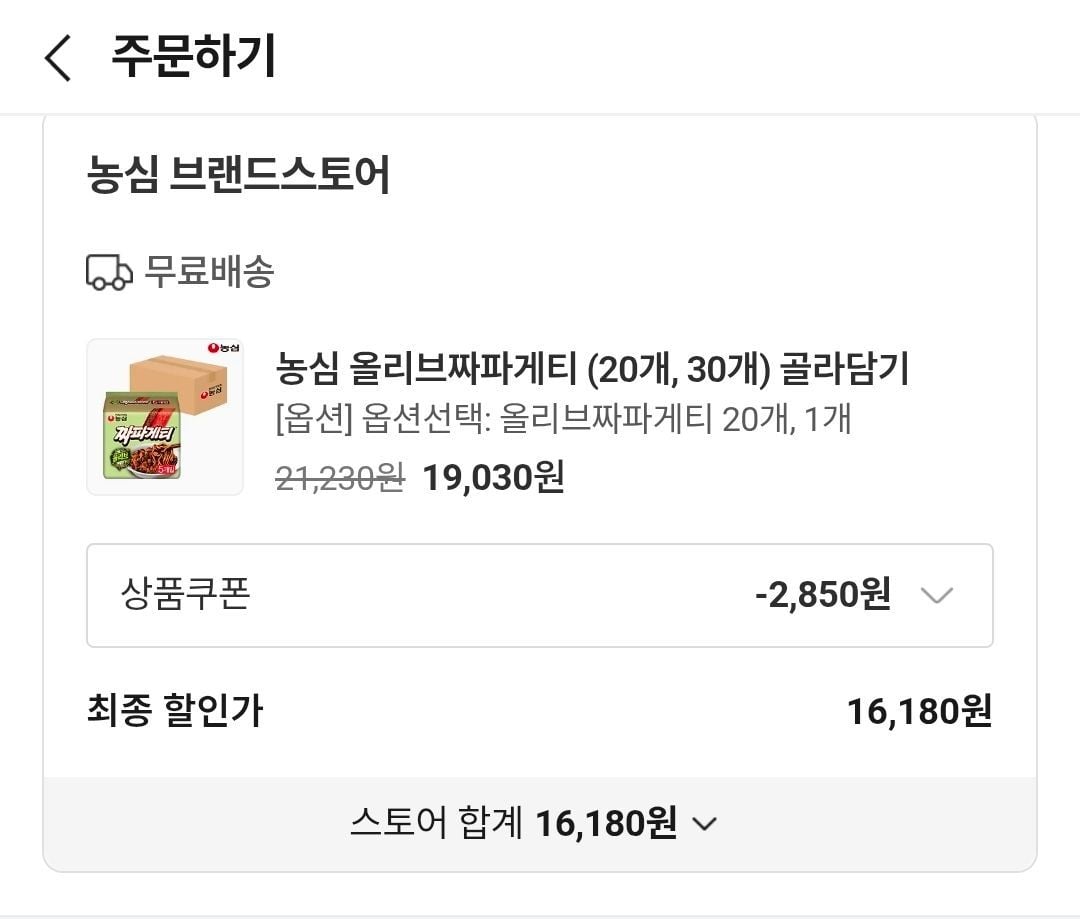Expand the 상품쿠폰 chevron arrow
Screen dimensions: 1080x919
tap(937, 595)
